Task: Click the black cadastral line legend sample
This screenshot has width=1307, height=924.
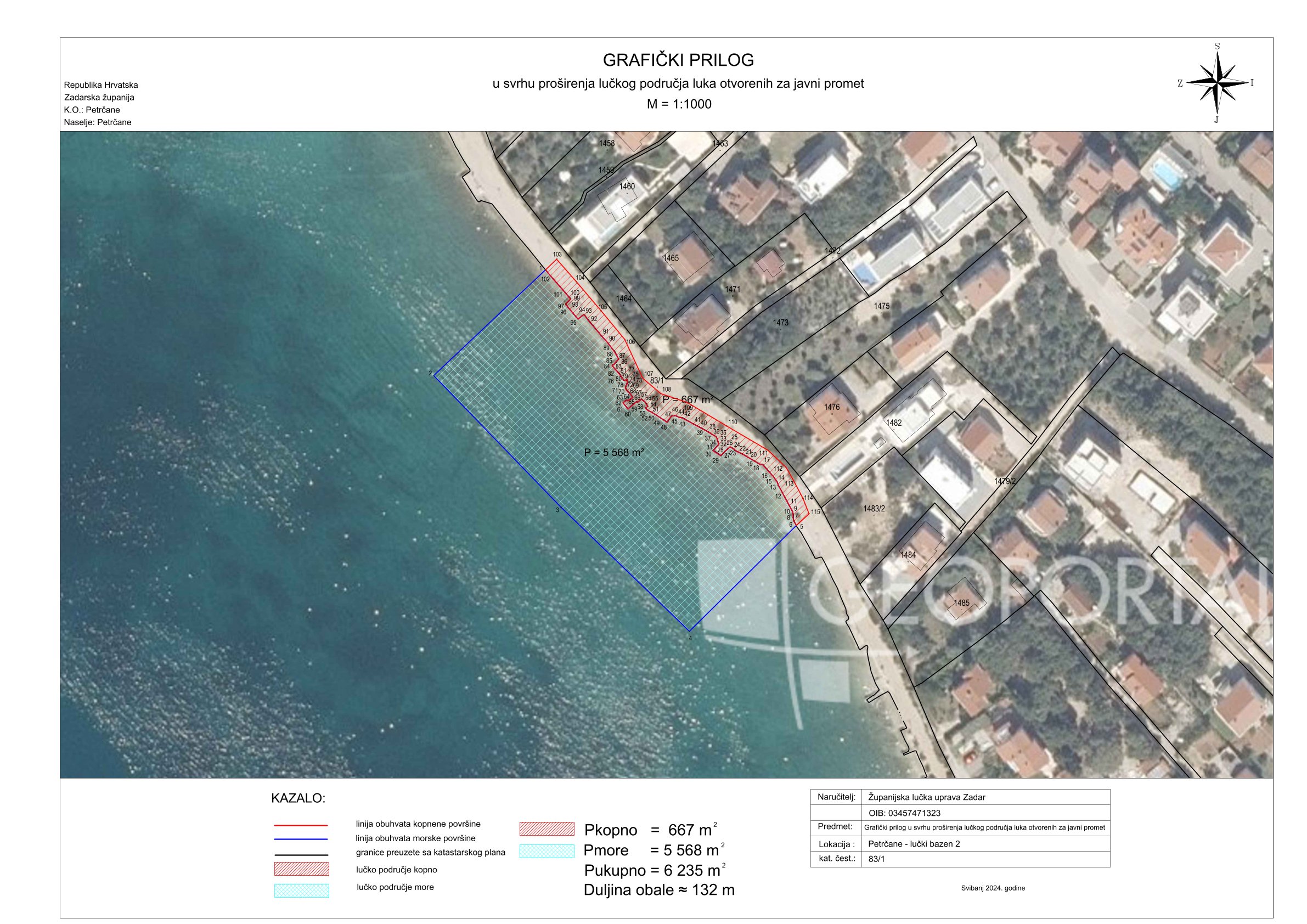Action: tap(301, 855)
